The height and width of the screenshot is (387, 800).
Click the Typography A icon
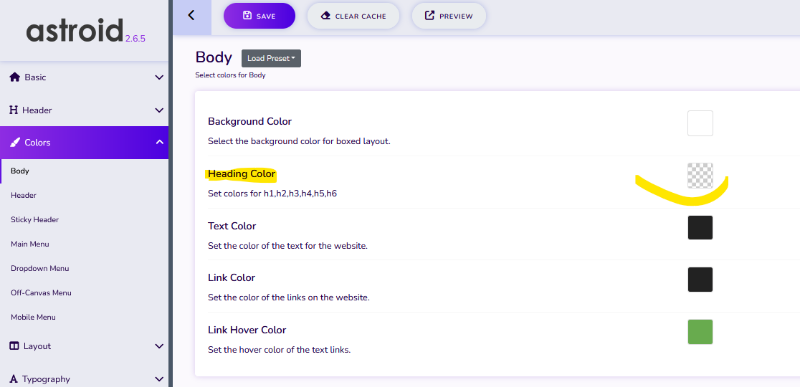click(14, 379)
